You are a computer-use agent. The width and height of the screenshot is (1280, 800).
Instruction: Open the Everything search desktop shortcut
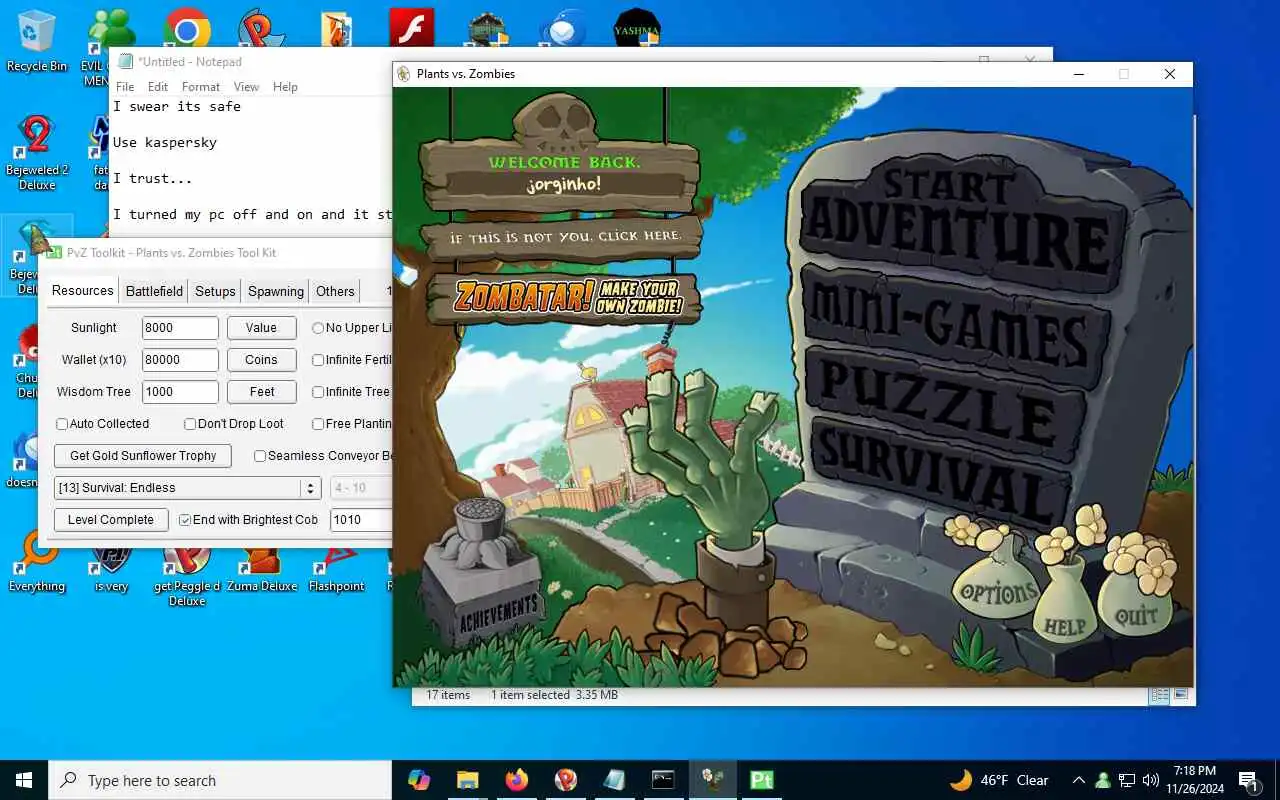(x=37, y=563)
